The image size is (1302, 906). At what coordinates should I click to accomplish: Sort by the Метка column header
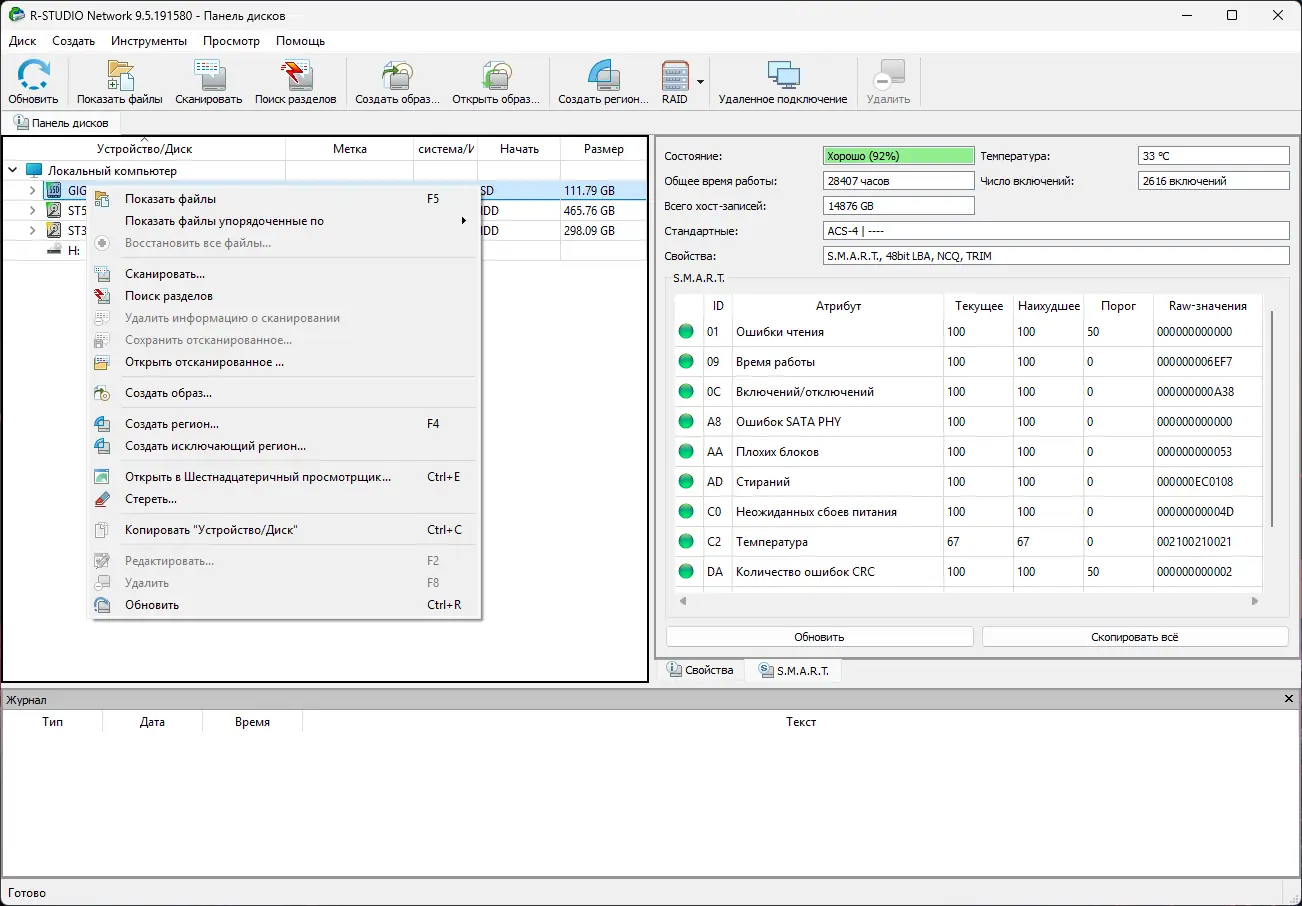coord(350,149)
